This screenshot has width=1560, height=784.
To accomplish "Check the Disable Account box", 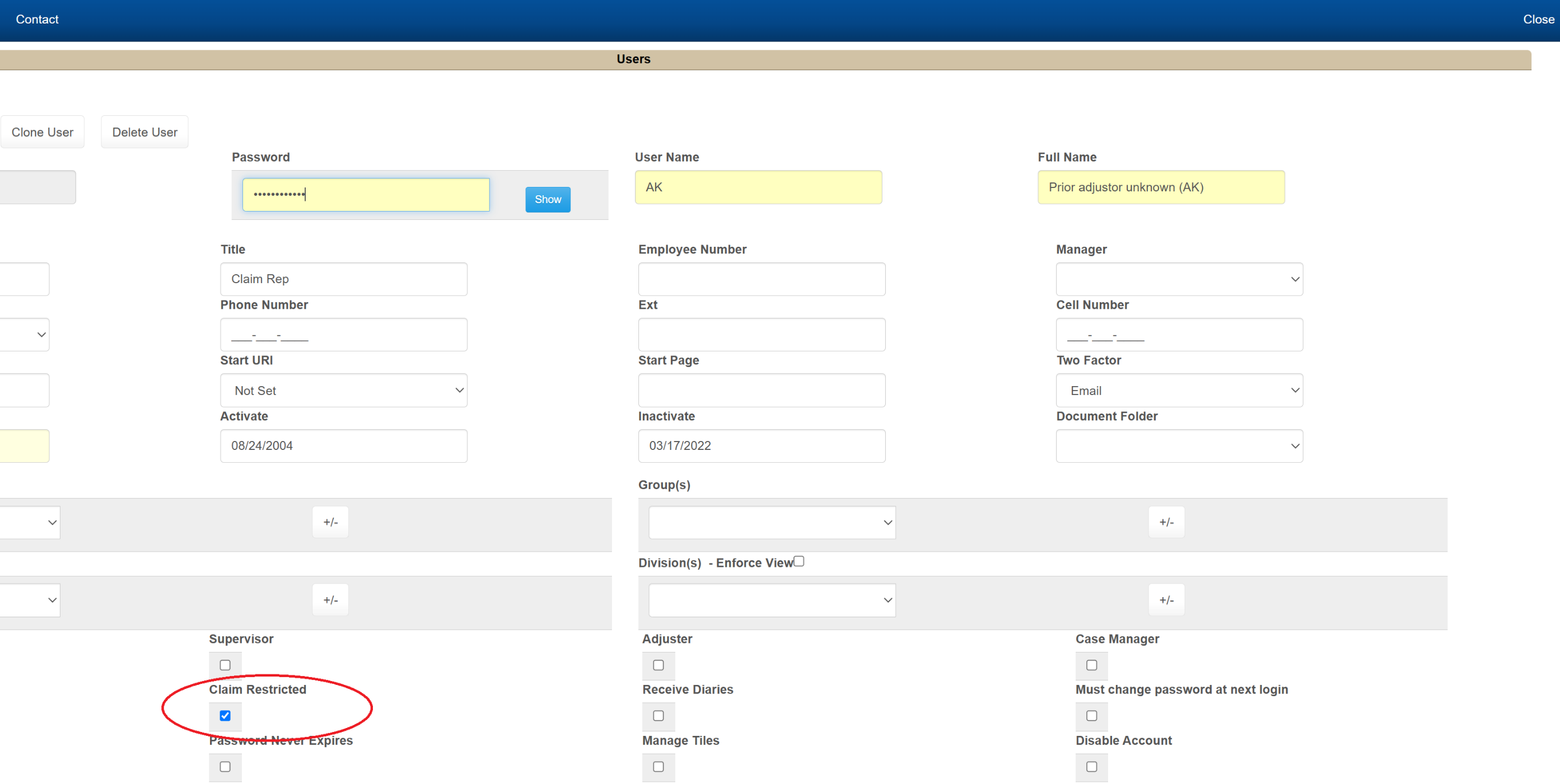I will pyautogui.click(x=1091, y=767).
